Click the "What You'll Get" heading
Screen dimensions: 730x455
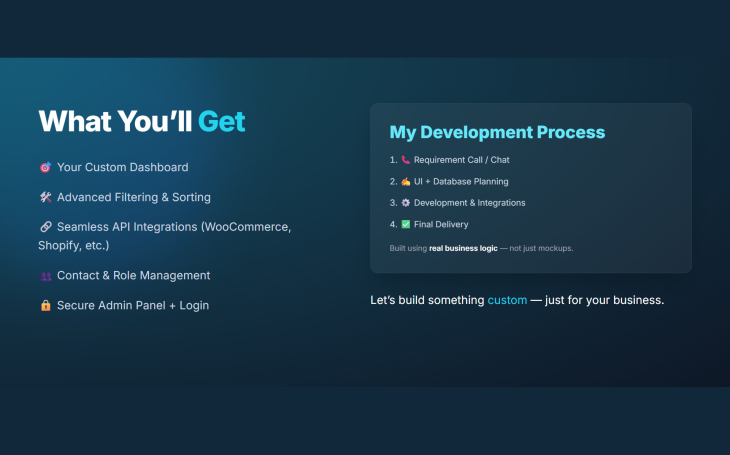pos(142,121)
